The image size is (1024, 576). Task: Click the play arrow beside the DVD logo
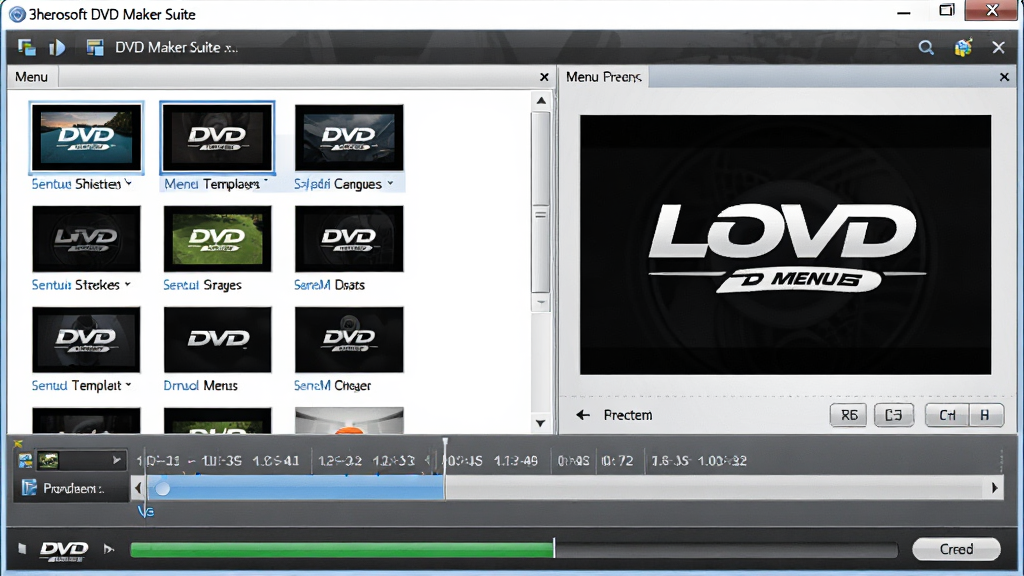coord(109,549)
